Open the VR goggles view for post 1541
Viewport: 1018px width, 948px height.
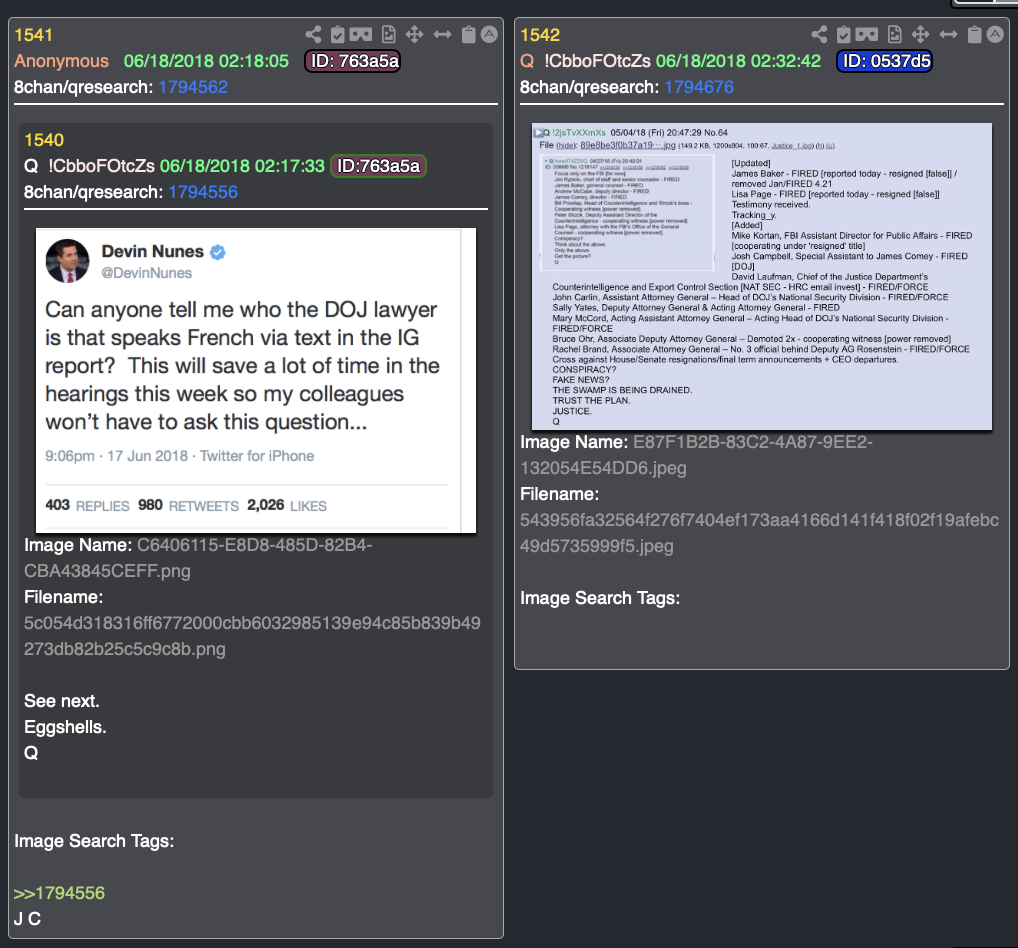click(361, 34)
